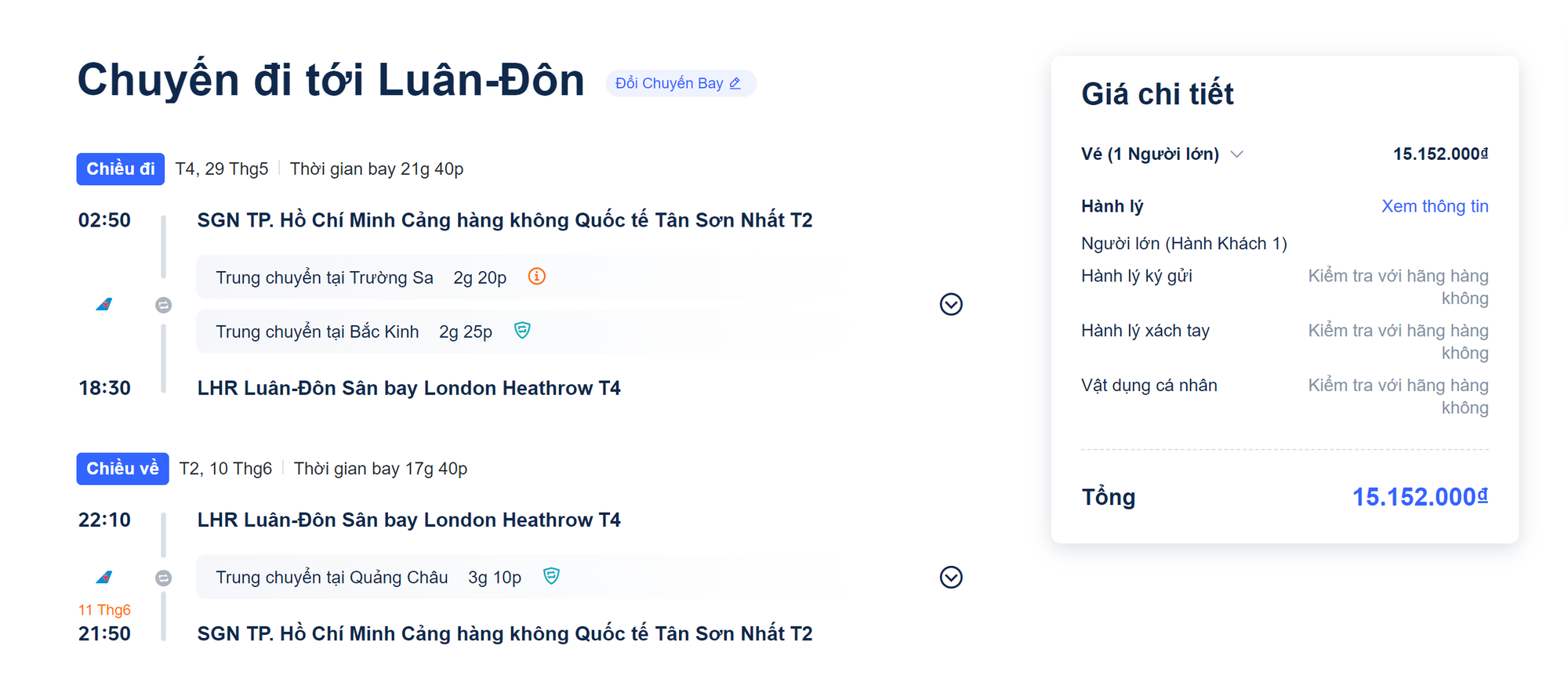Click the Hành lý ký gửi row
Screen dimensions: 1568x689
tap(1136, 276)
